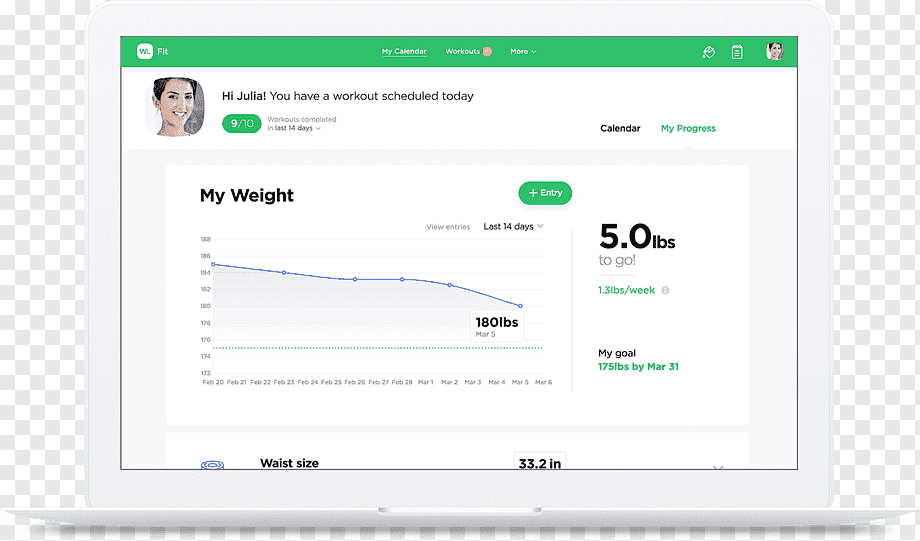The image size is (920, 541).
Task: Open the Workouts navigation item
Action: (462, 52)
